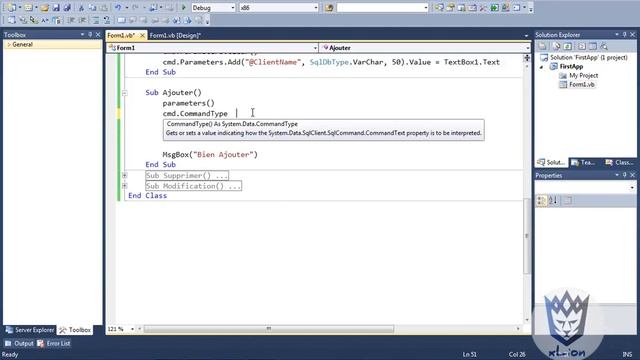The image size is (640, 360).
Task: Select the Toolbox tab at bottom
Action: coord(75,330)
